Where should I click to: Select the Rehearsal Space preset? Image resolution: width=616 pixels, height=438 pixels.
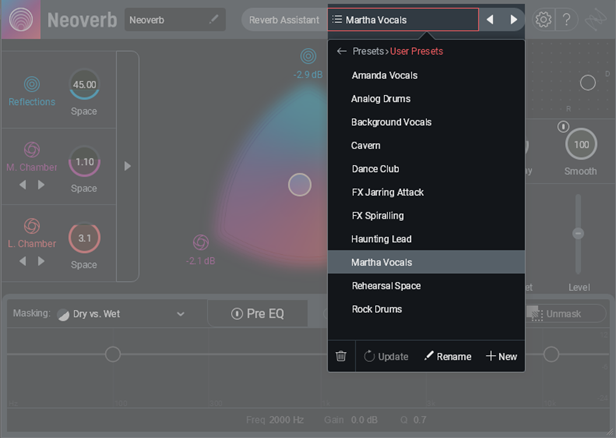(426, 286)
